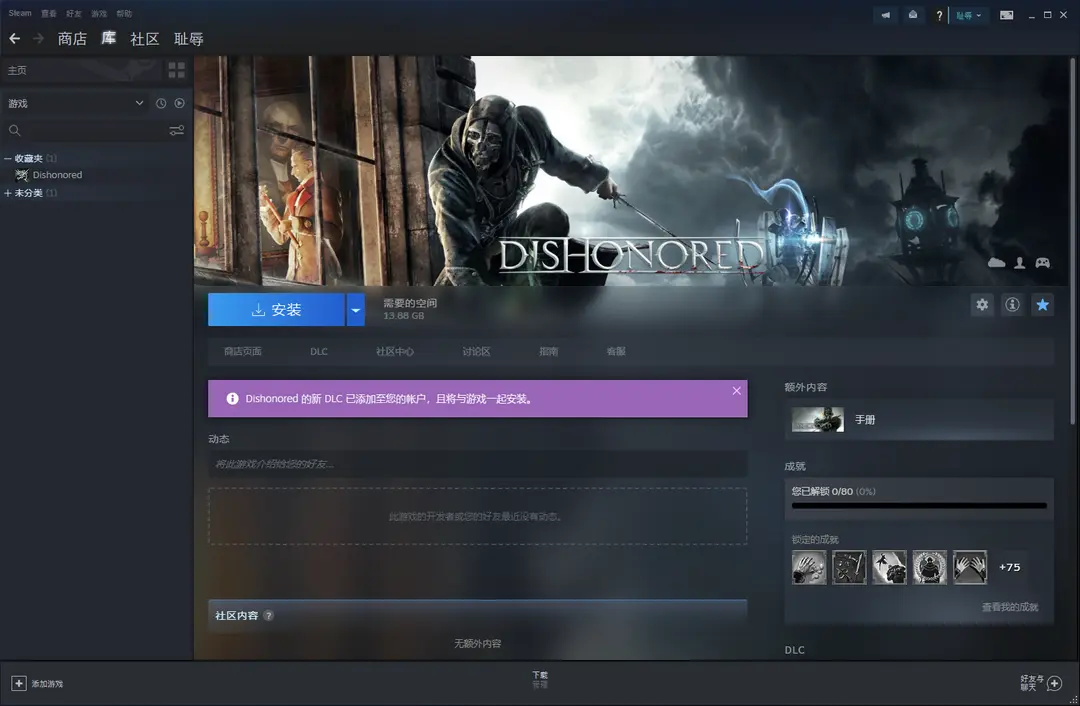Expand the 游戏 filter dropdown
The width and height of the screenshot is (1080, 706).
pos(139,103)
